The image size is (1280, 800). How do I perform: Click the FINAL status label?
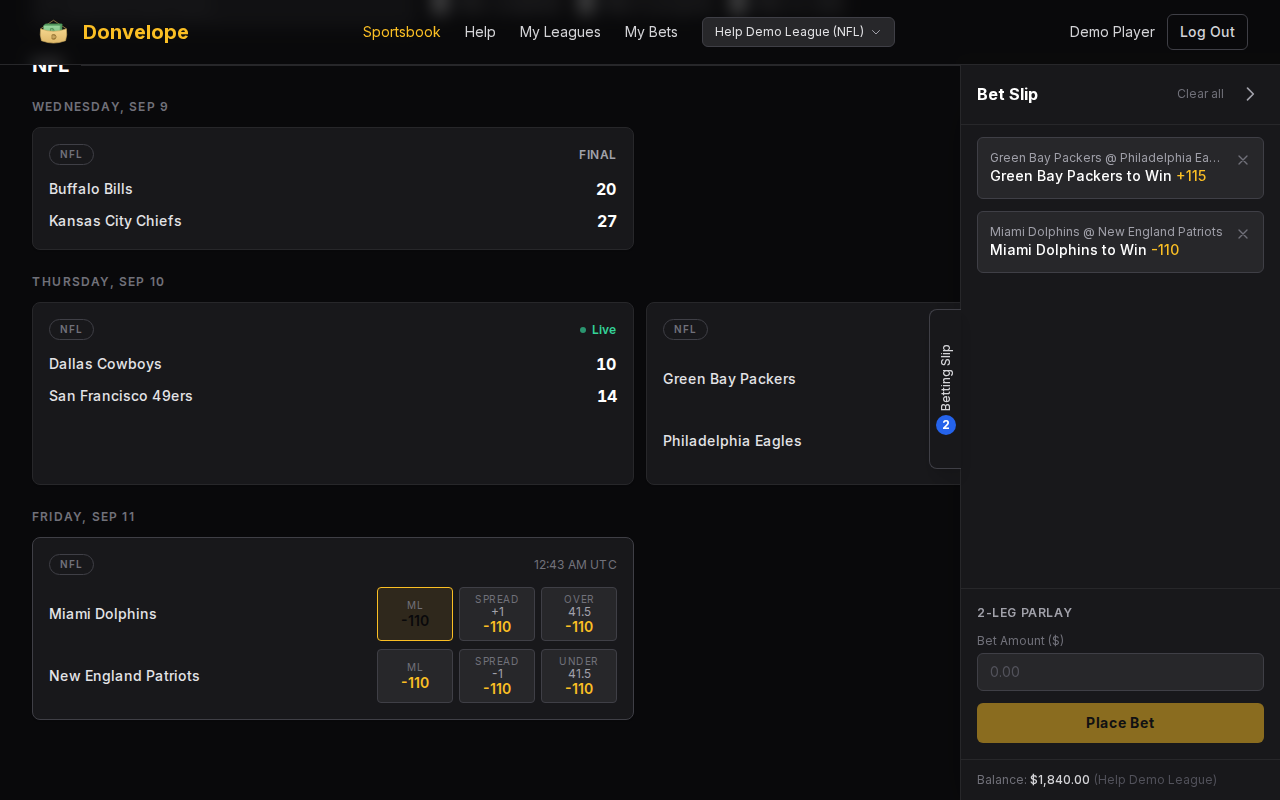coord(597,155)
